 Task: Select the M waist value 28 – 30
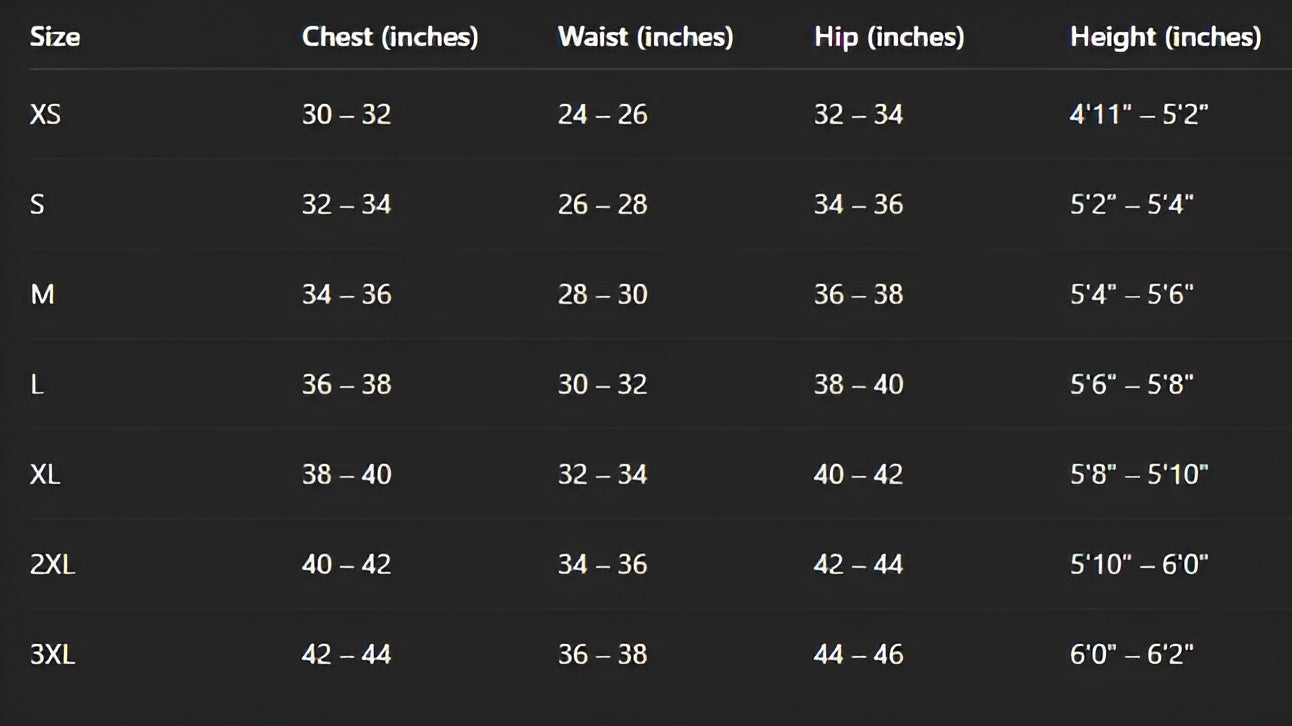click(x=602, y=295)
